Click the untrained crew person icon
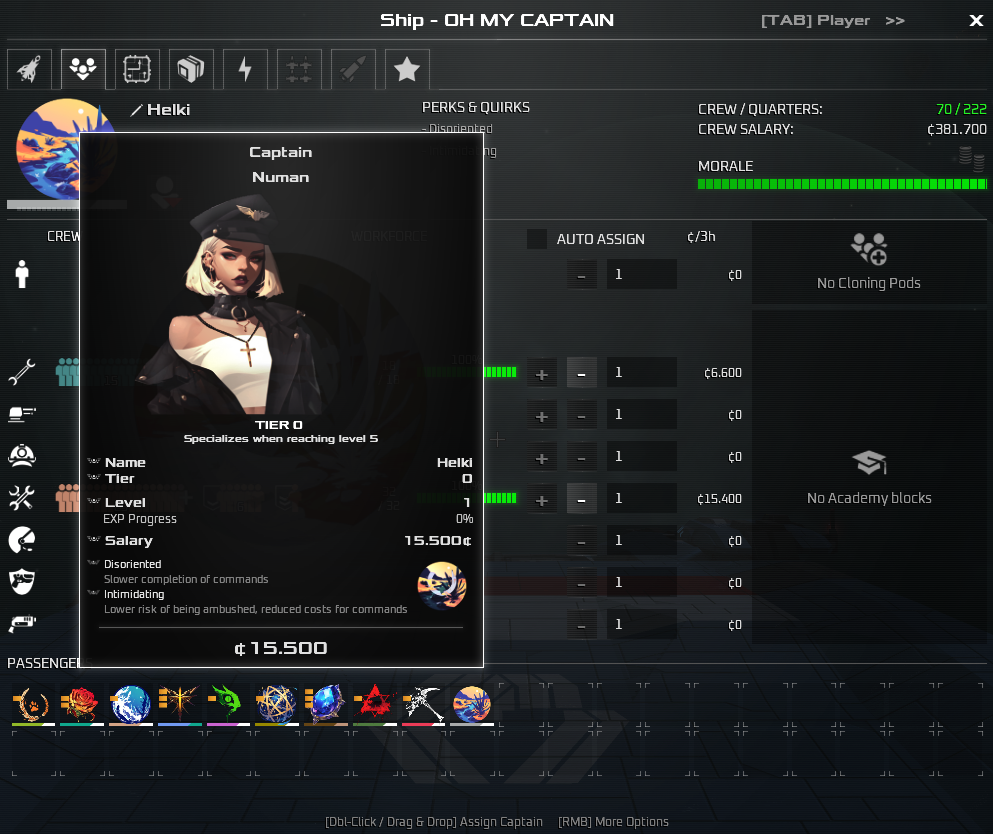 click(x=22, y=274)
